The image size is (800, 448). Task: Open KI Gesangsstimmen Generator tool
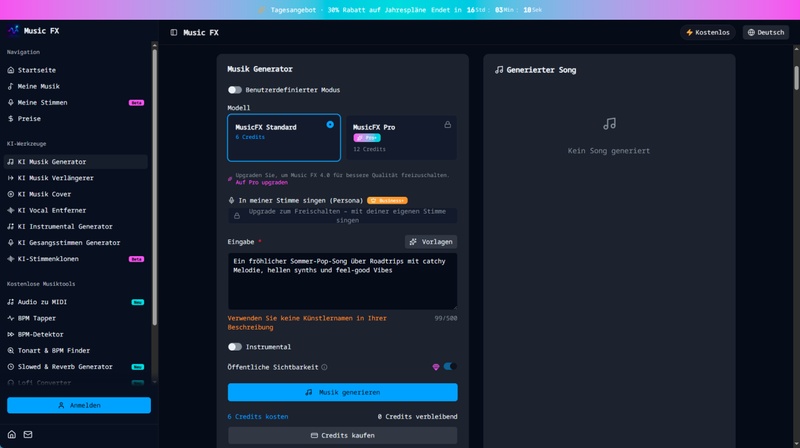(x=76, y=243)
